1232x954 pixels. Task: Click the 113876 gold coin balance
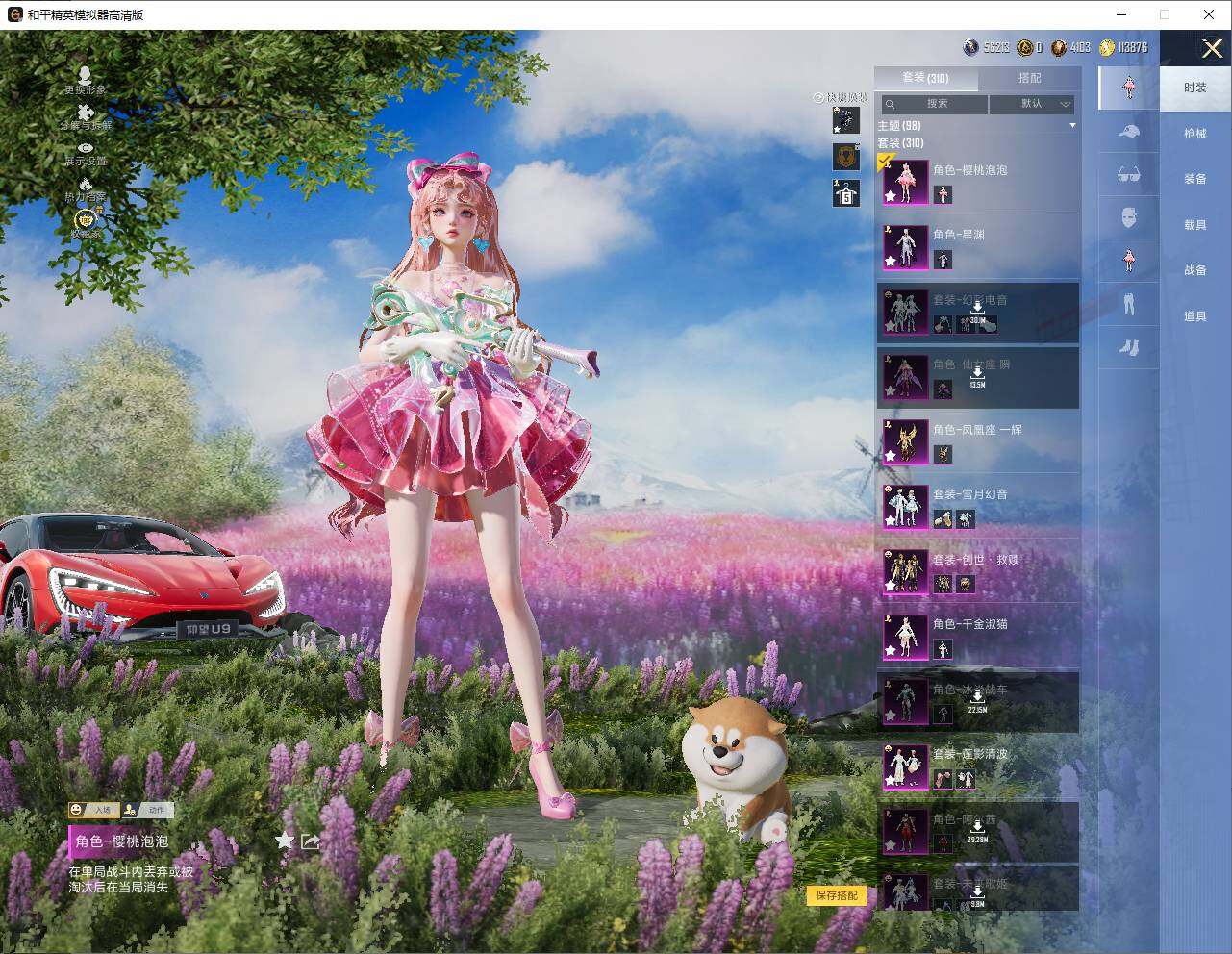[x=1123, y=47]
